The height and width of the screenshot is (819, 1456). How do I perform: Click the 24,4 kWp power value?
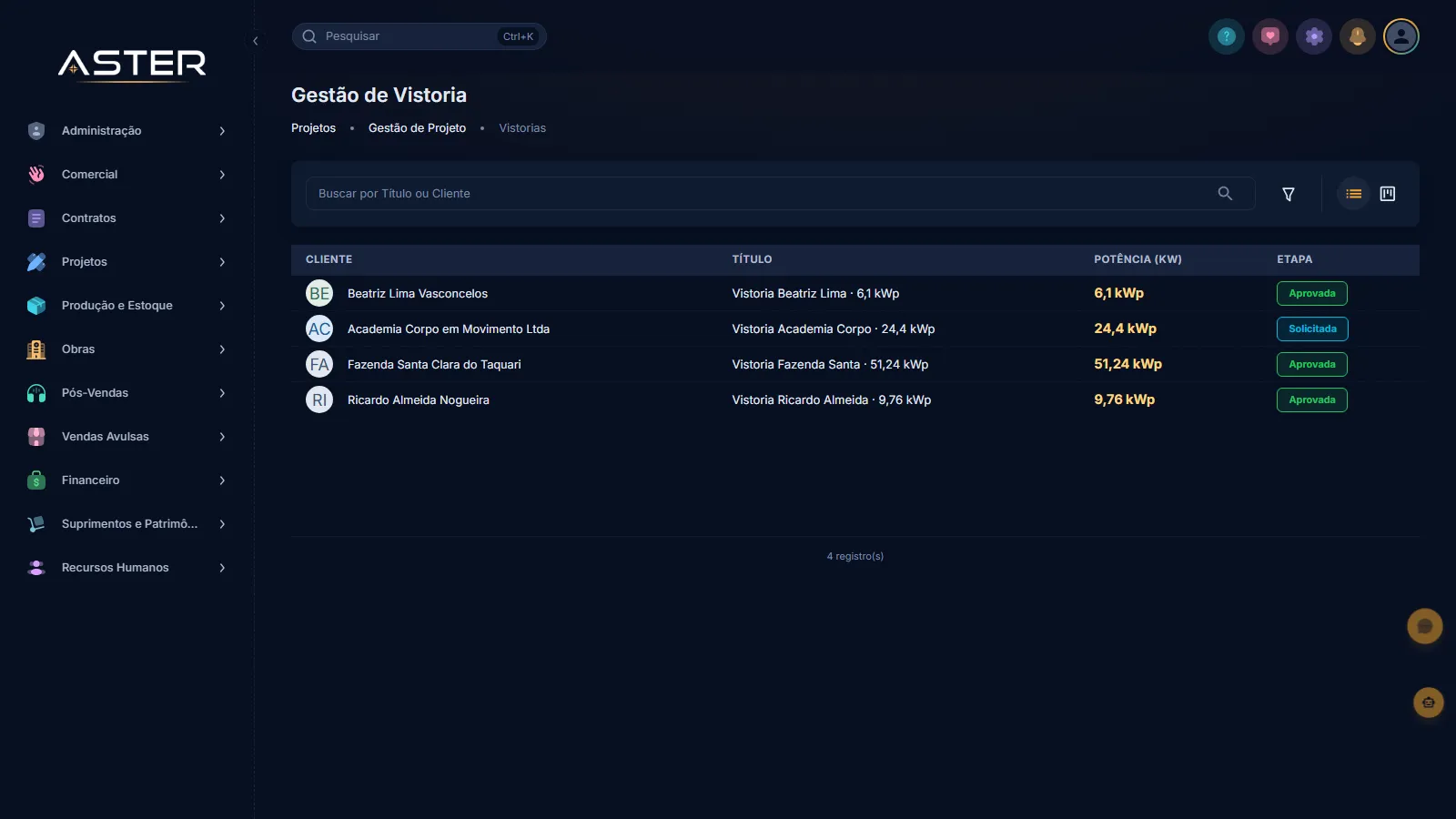[1125, 329]
